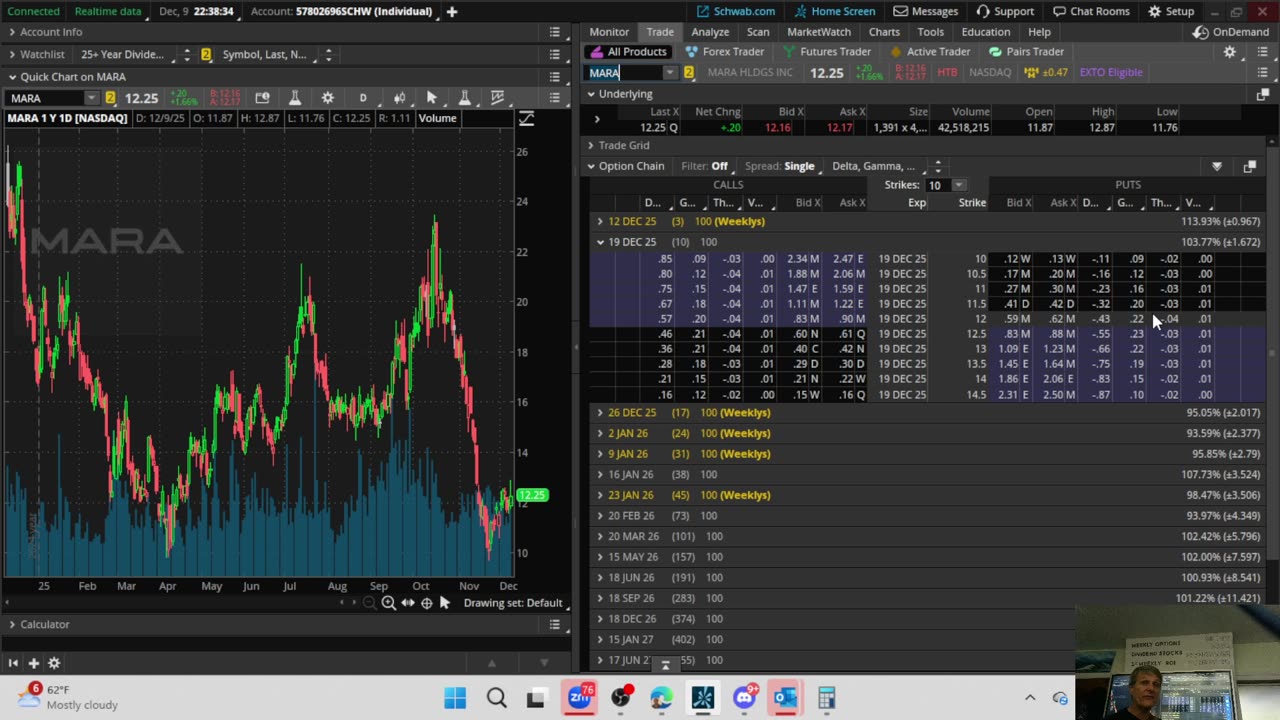Switch to the Monitor tab
This screenshot has height=720, width=1280.
click(609, 32)
